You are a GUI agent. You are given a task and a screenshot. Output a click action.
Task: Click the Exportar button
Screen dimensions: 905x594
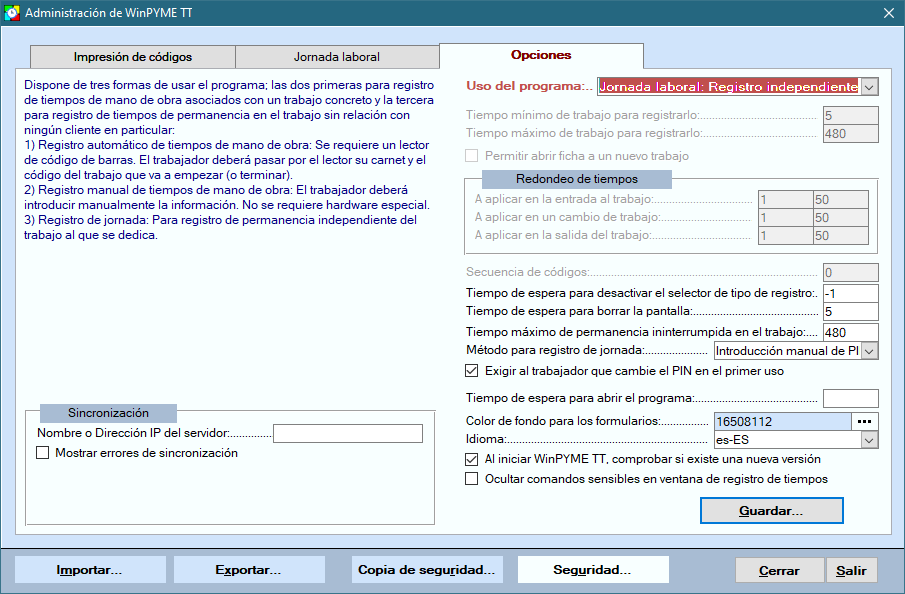coord(249,570)
